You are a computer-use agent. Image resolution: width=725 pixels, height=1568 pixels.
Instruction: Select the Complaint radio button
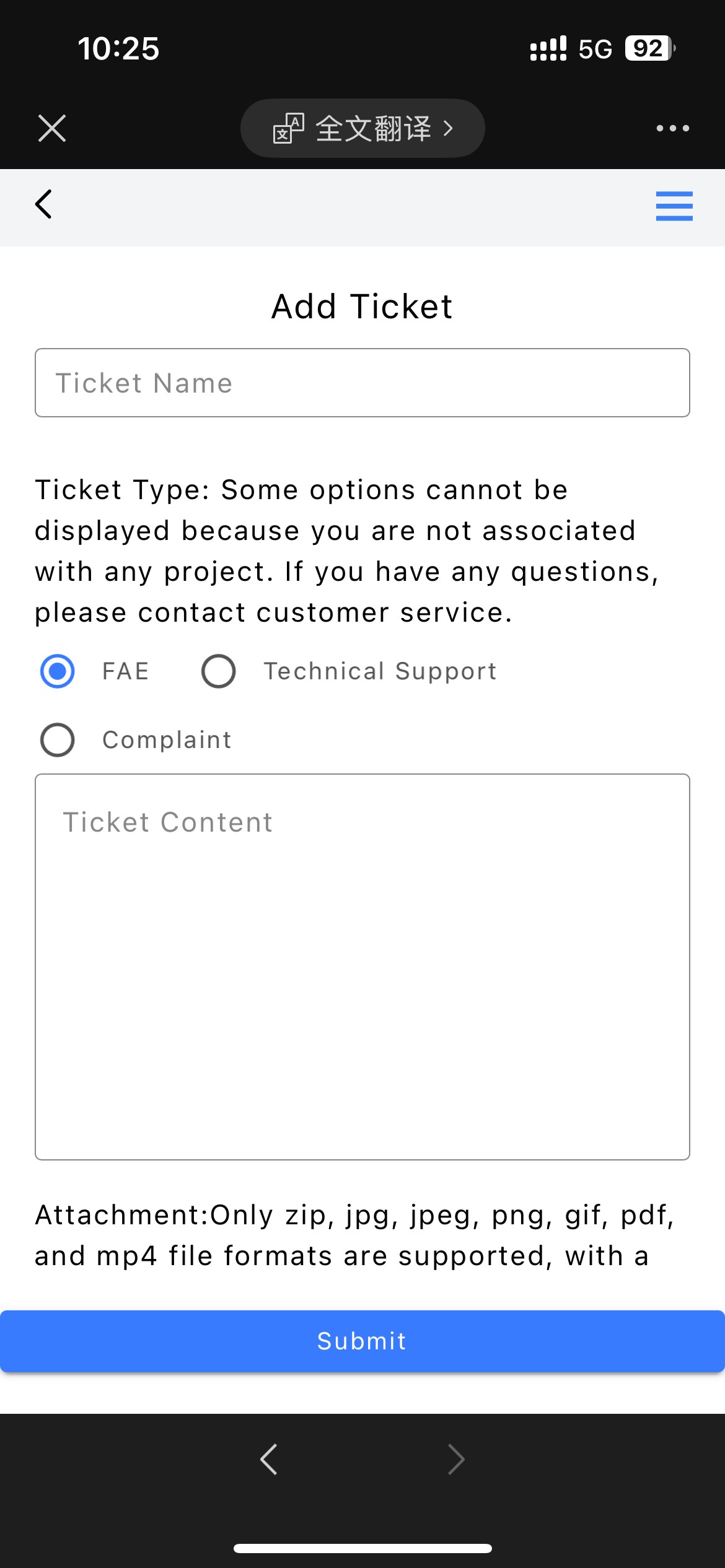tap(58, 740)
